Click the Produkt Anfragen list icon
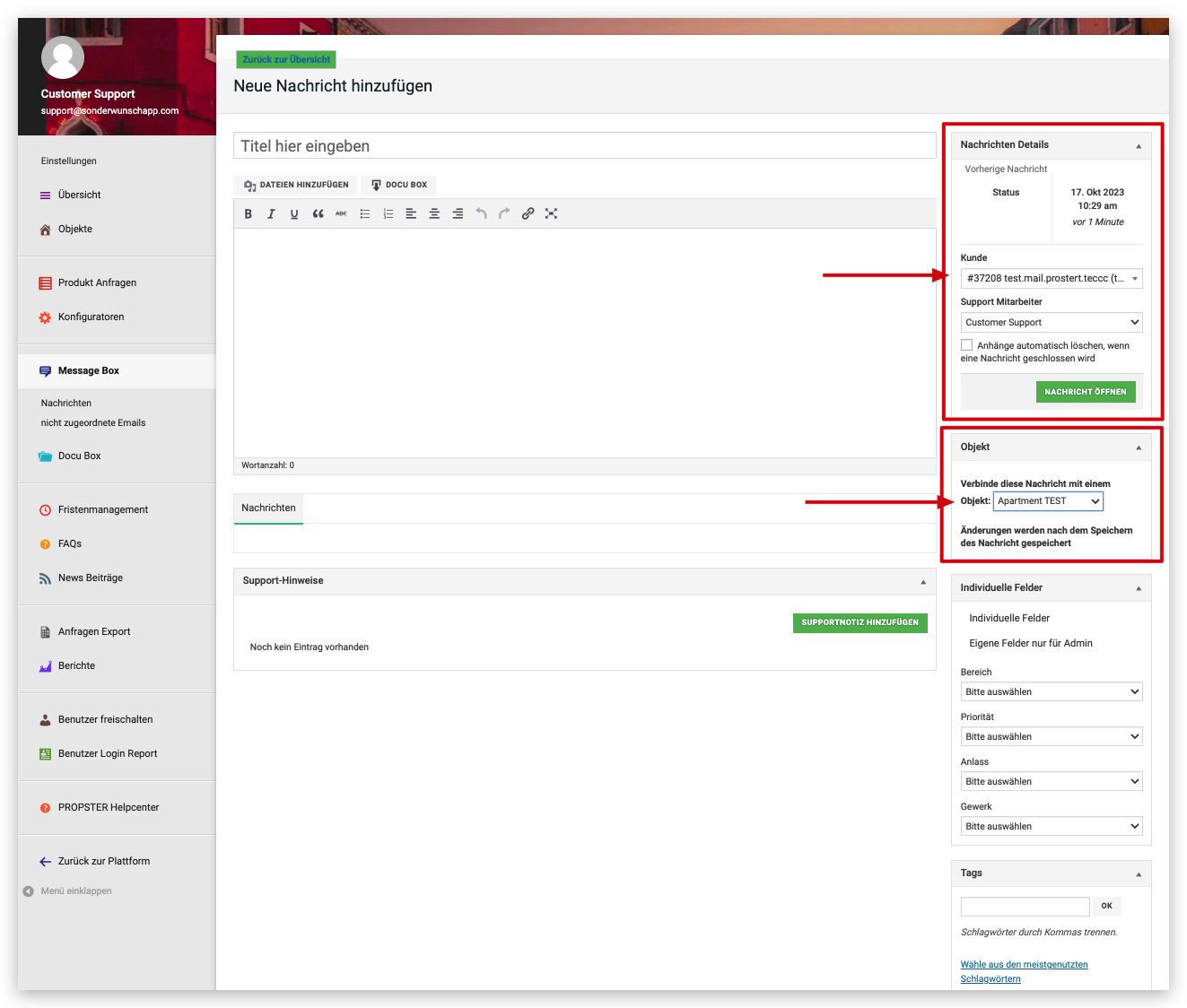1187x1008 pixels. (45, 283)
